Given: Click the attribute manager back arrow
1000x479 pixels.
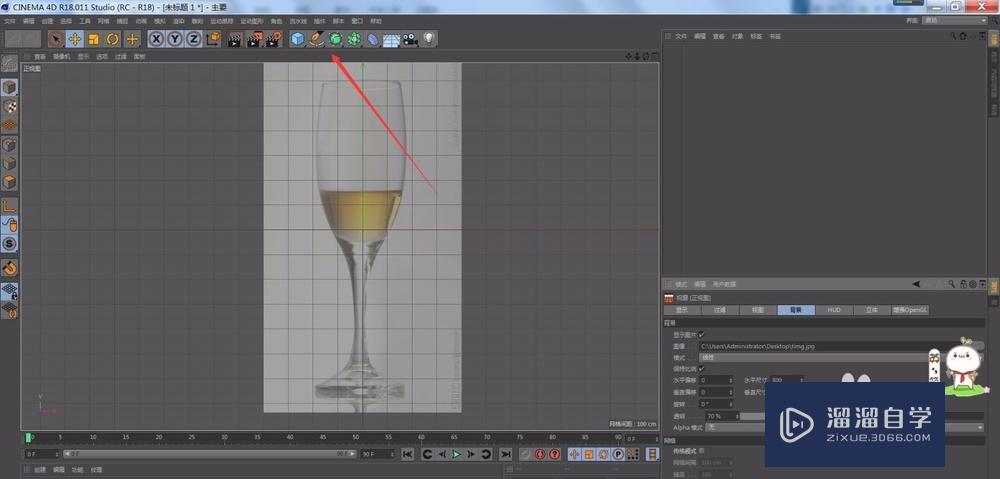Looking at the screenshot, I should (916, 284).
